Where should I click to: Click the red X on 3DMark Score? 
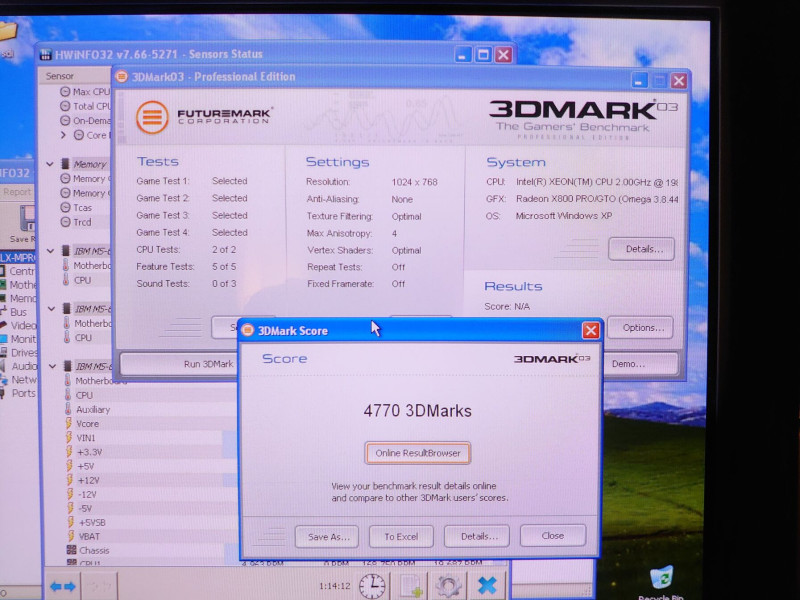590,331
